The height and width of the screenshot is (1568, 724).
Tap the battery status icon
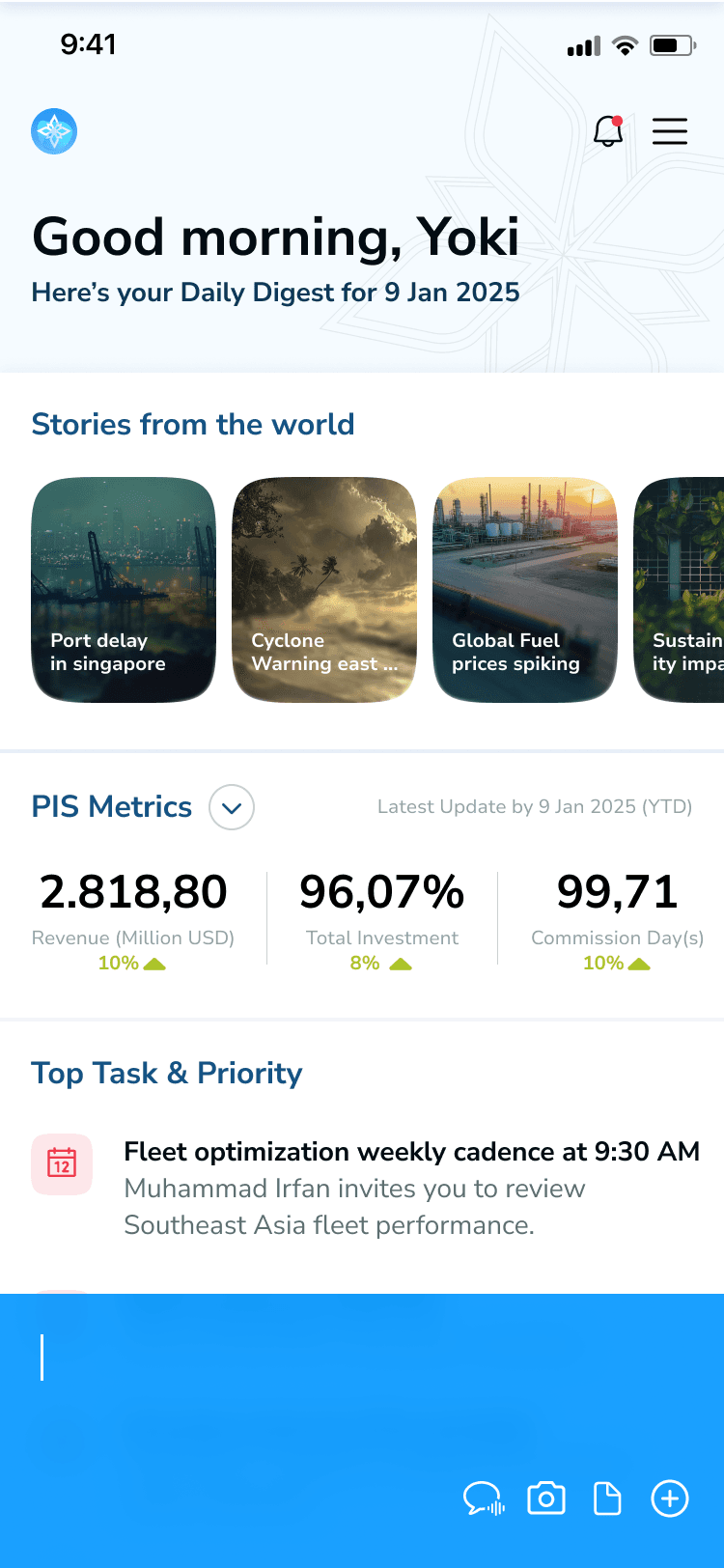673,45
